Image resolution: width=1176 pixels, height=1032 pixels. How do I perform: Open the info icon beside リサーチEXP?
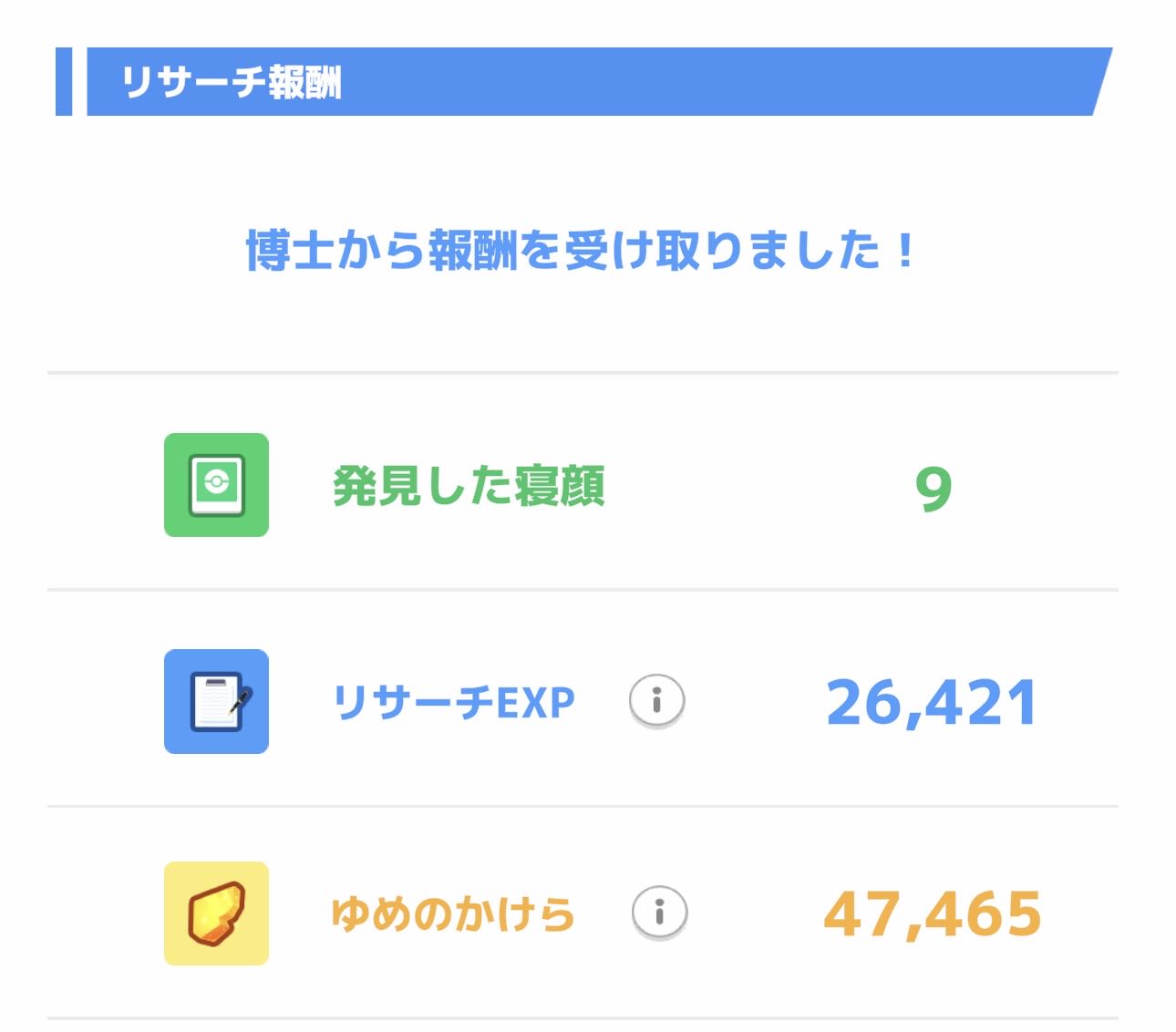[x=656, y=700]
